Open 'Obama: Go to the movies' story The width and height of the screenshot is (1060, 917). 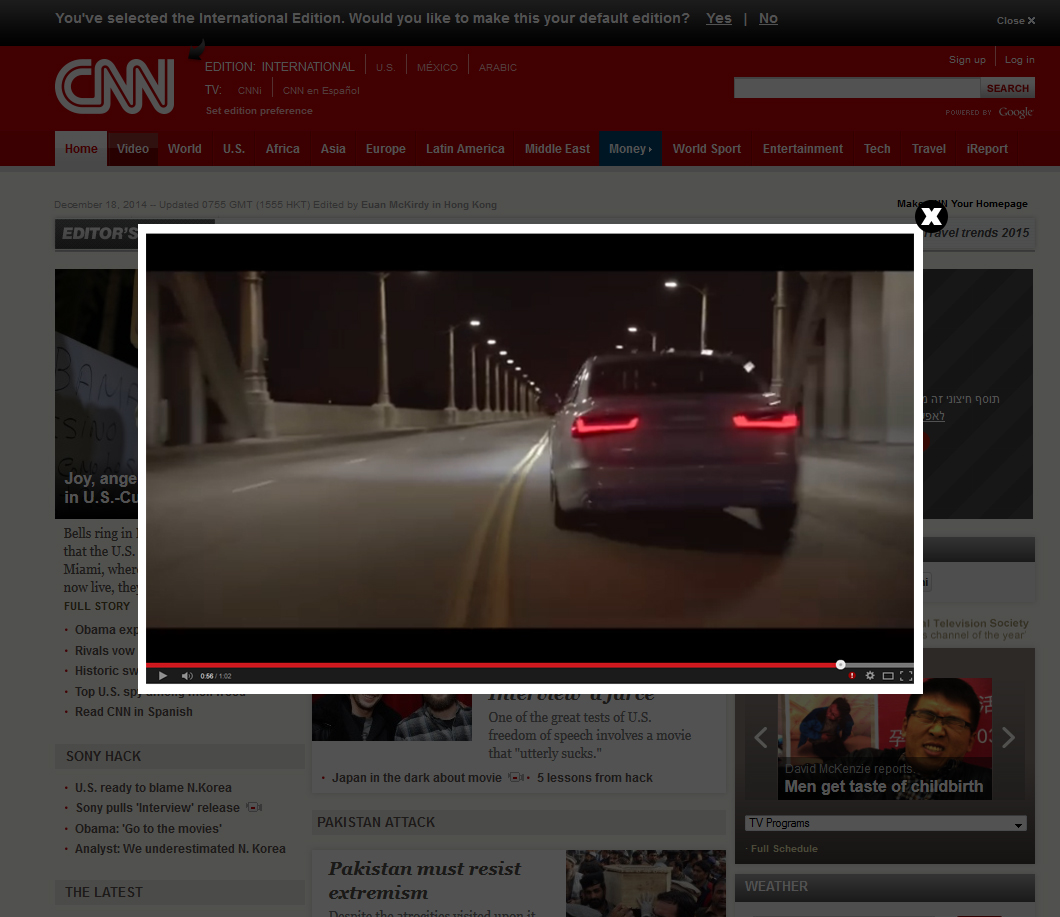tap(148, 828)
